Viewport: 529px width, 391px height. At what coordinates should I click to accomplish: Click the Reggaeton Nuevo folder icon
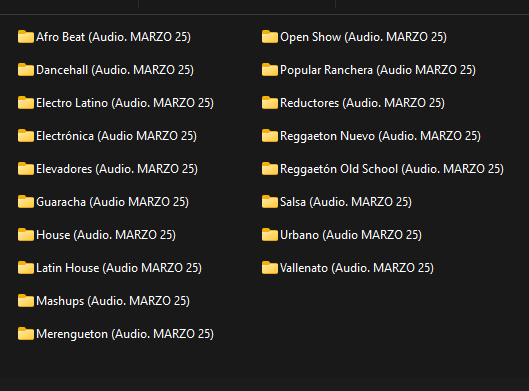[x=270, y=136]
